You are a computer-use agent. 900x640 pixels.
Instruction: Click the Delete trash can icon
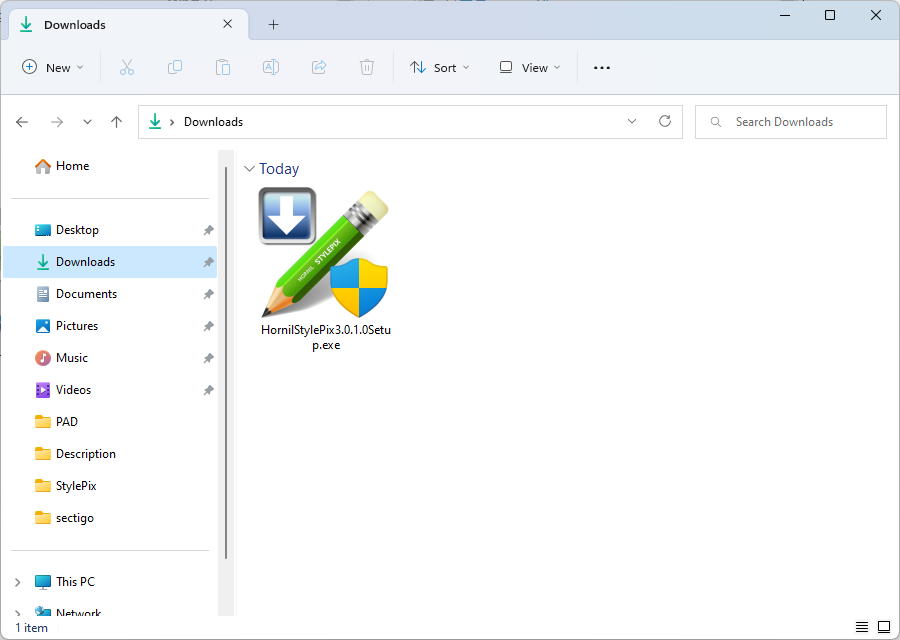click(367, 68)
